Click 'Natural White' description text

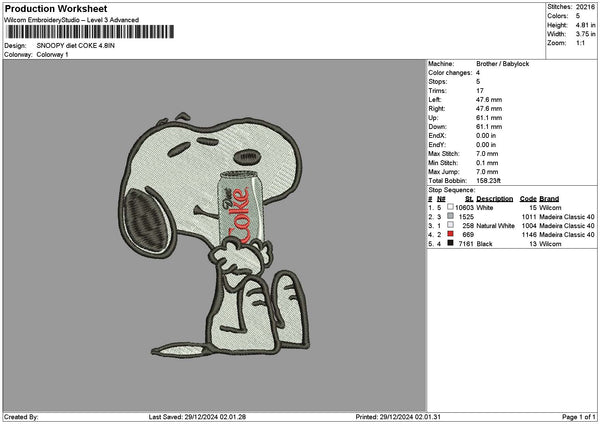point(495,226)
